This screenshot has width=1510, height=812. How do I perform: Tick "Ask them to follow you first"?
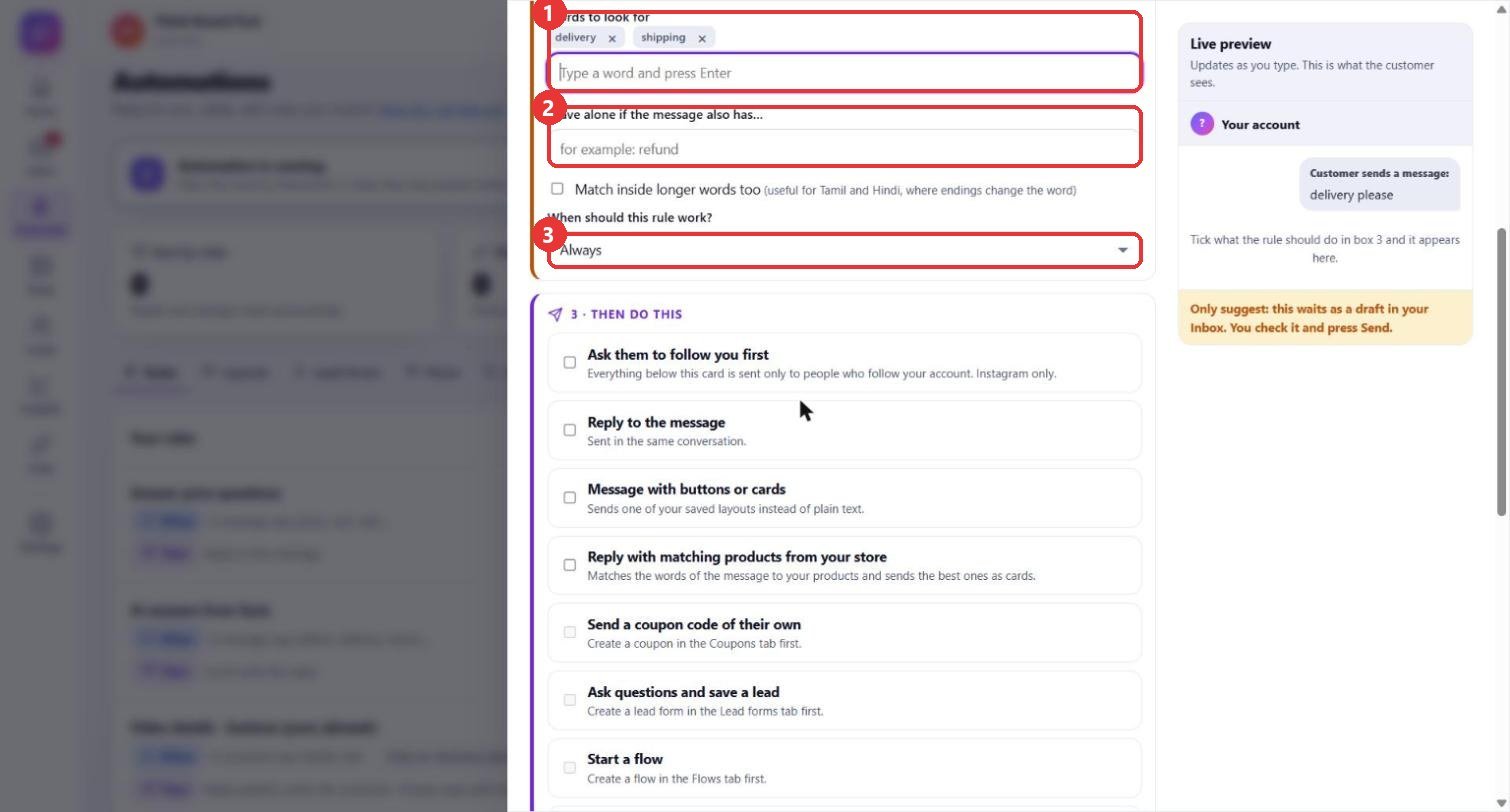click(x=570, y=362)
